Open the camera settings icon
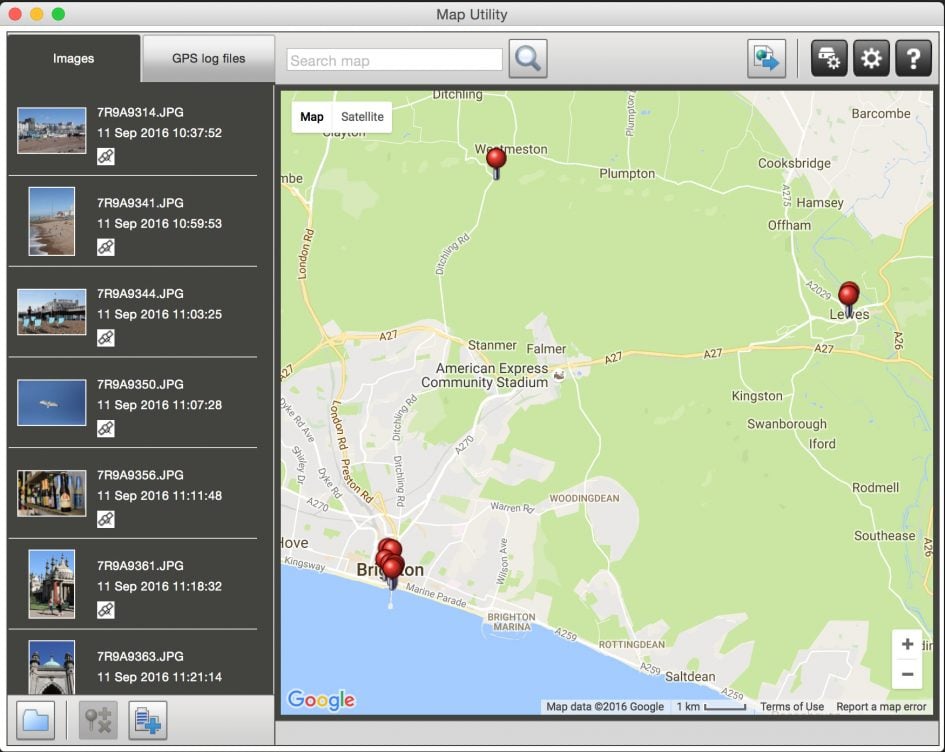945x752 pixels. (x=829, y=57)
